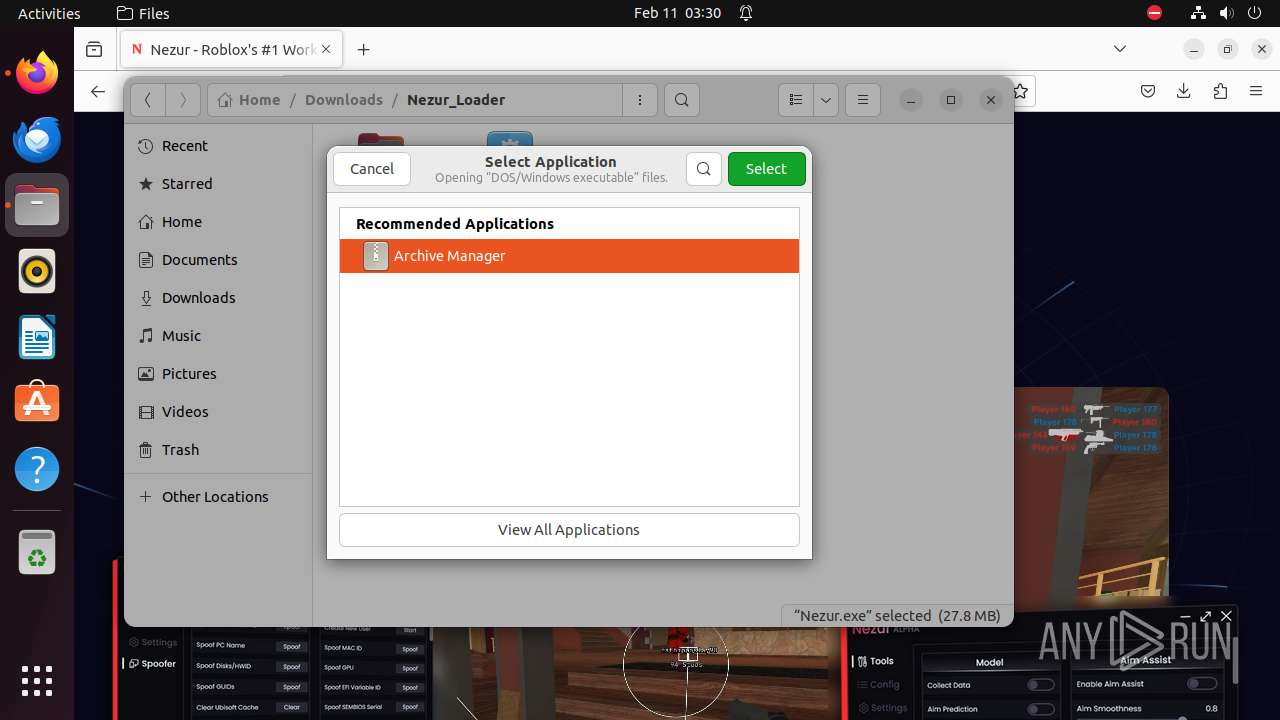This screenshot has width=1280, height=720.
Task: Open a new Firefox tab
Action: [x=364, y=49]
